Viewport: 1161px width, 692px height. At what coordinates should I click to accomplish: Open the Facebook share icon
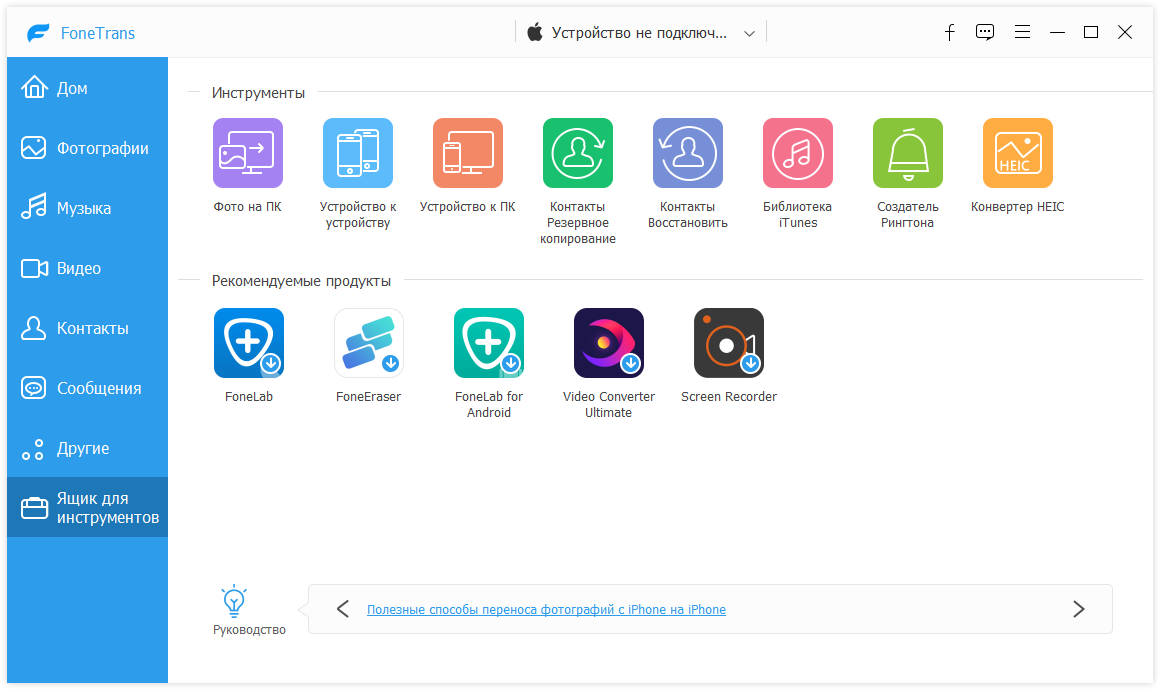pyautogui.click(x=950, y=33)
